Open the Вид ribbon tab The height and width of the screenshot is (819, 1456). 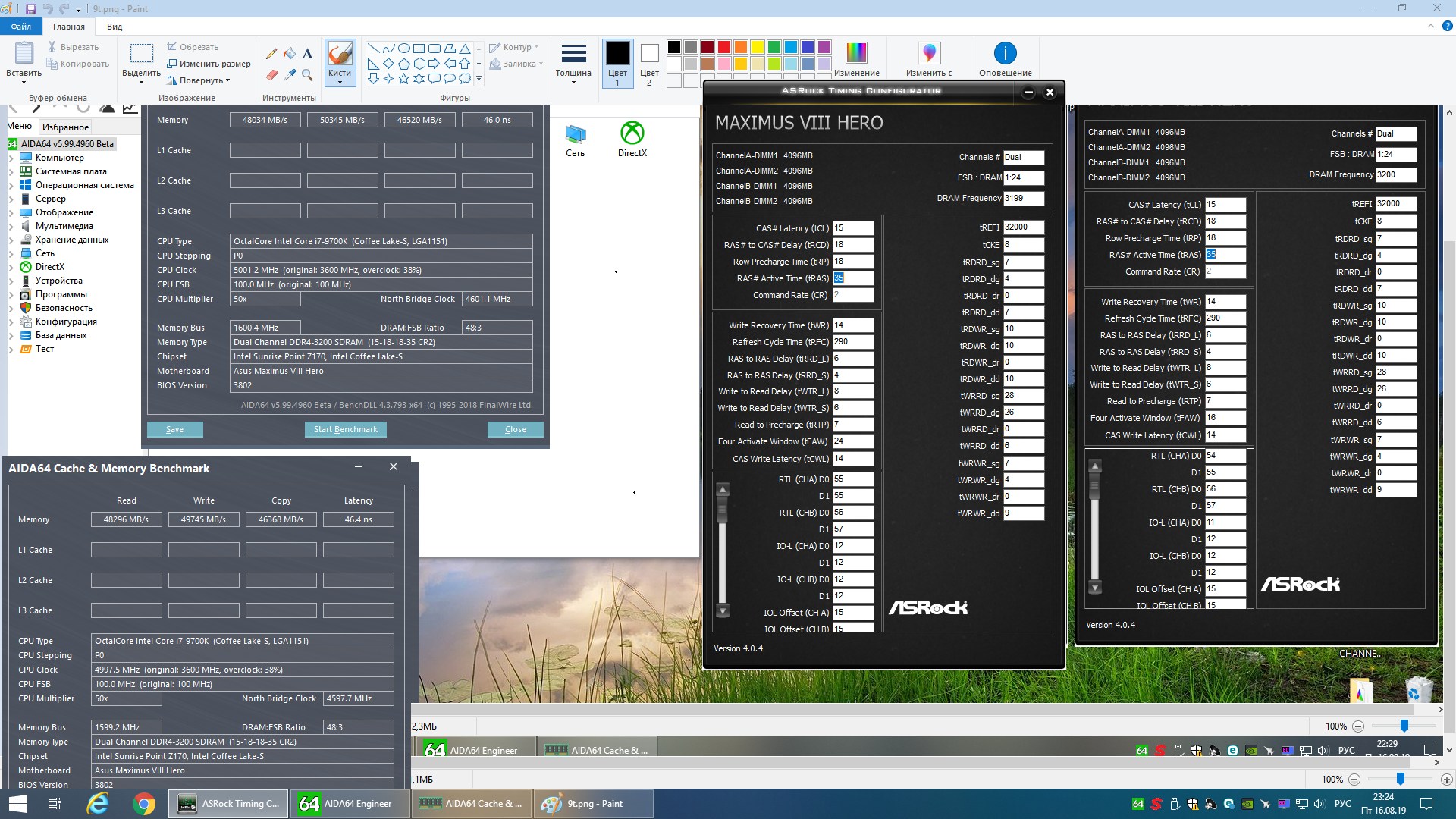coord(115,27)
